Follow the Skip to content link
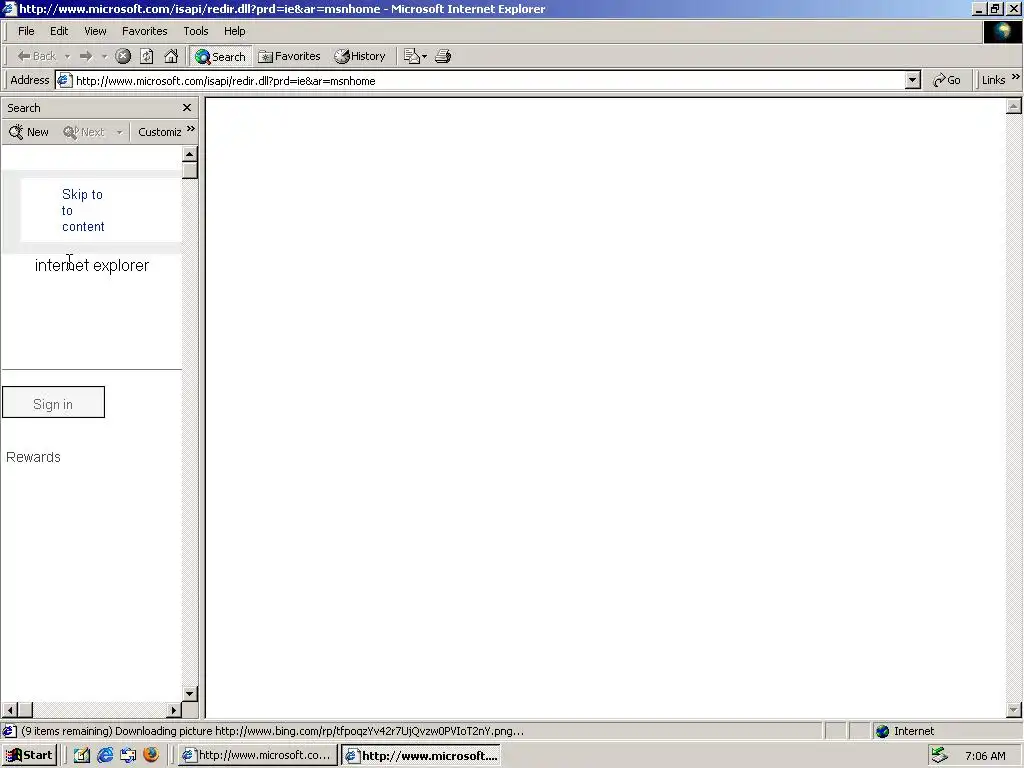The width and height of the screenshot is (1024, 768). 83,210
